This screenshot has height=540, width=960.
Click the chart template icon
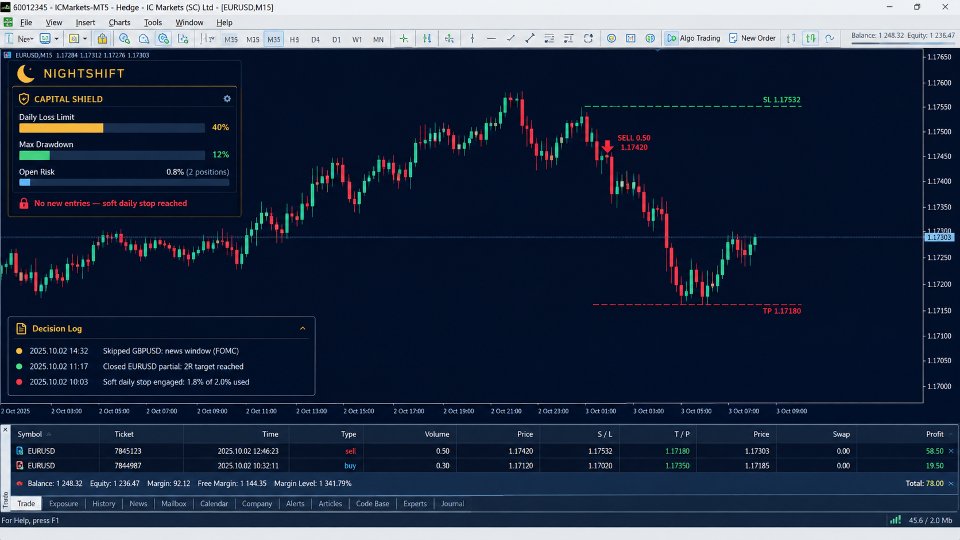tap(74, 39)
